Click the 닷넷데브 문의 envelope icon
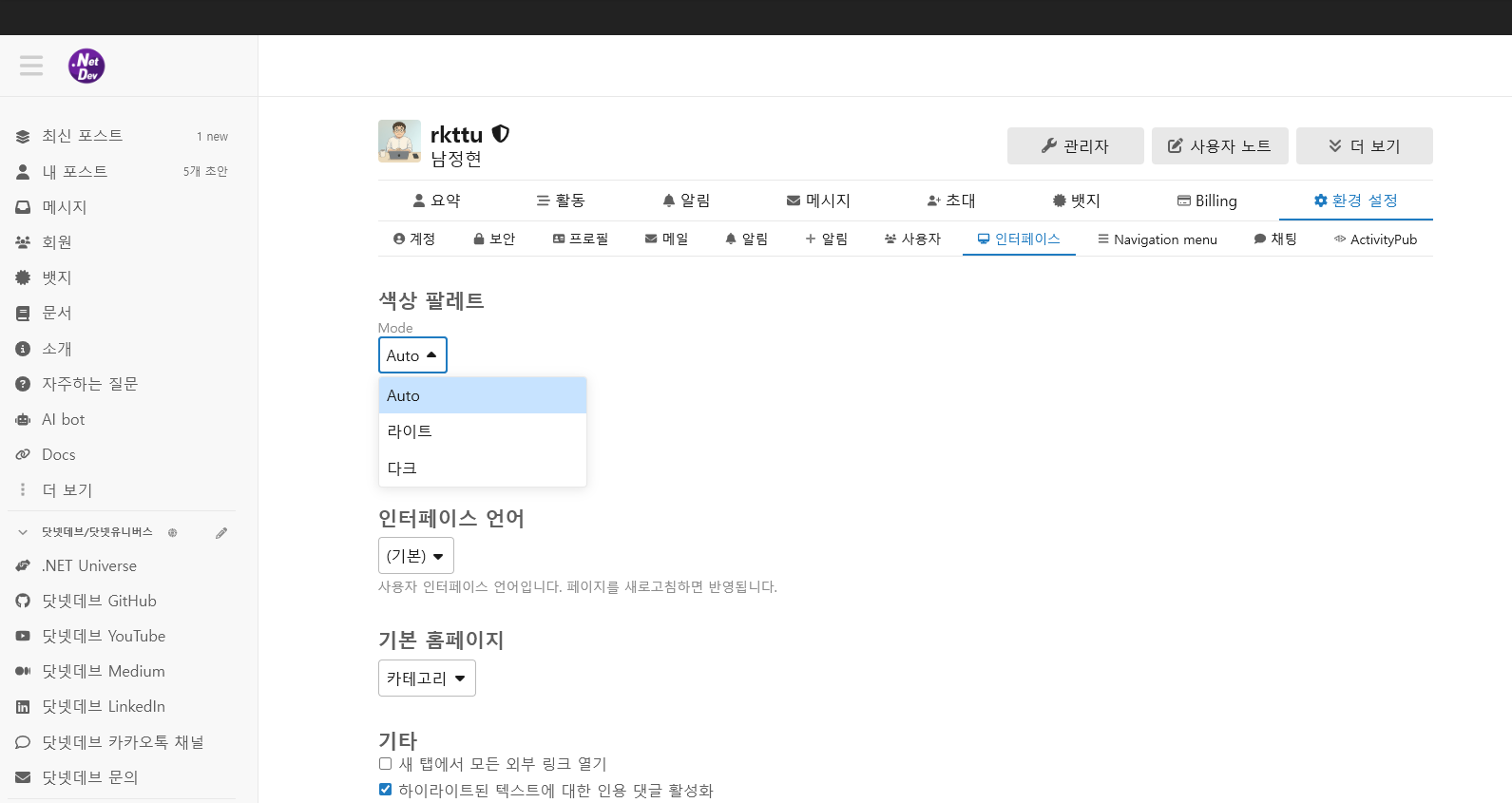 23,777
